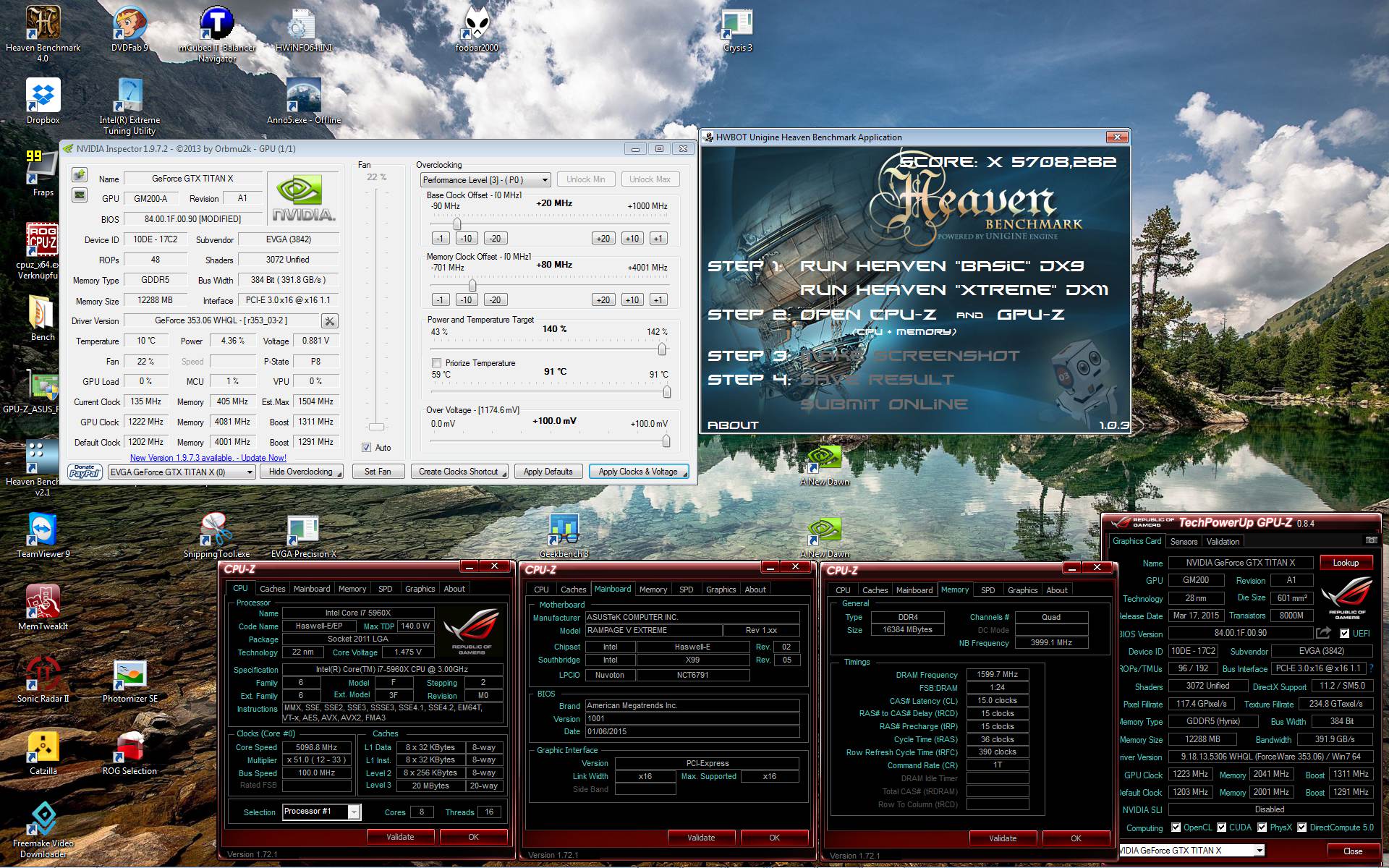Toggle DirectCompute 5.0 checkbox
Viewport: 1389px width, 868px height.
(x=1302, y=827)
